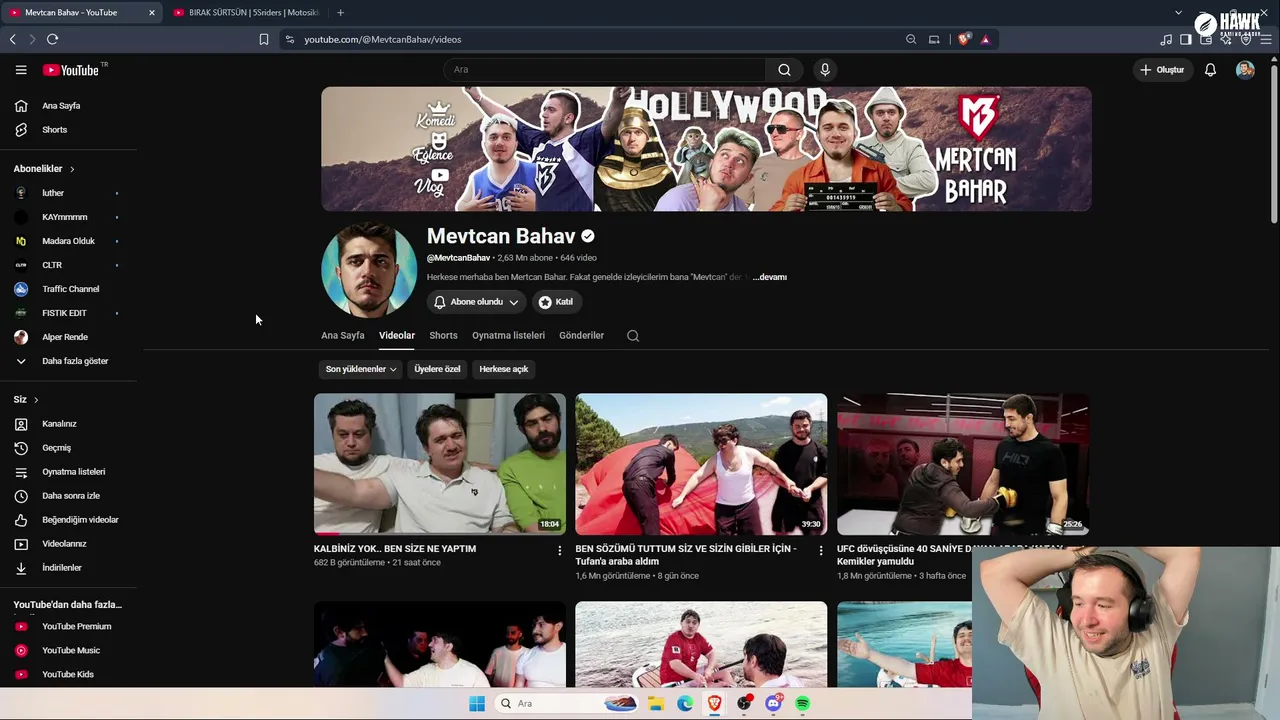Image resolution: width=1280 pixels, height=720 pixels.
Task: Submit search with the magnifier button
Action: click(785, 70)
